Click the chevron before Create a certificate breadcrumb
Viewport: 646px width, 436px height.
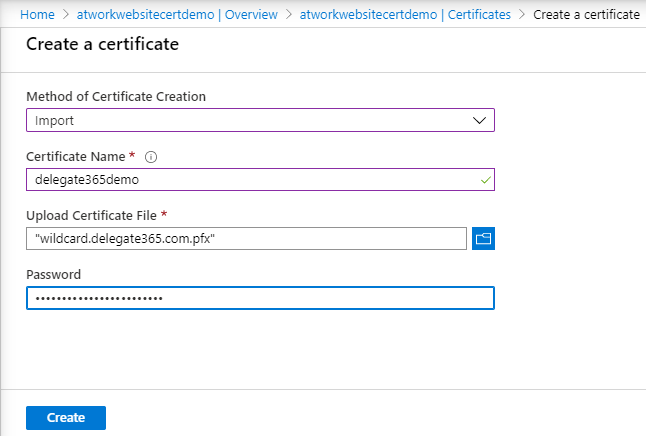[522, 15]
